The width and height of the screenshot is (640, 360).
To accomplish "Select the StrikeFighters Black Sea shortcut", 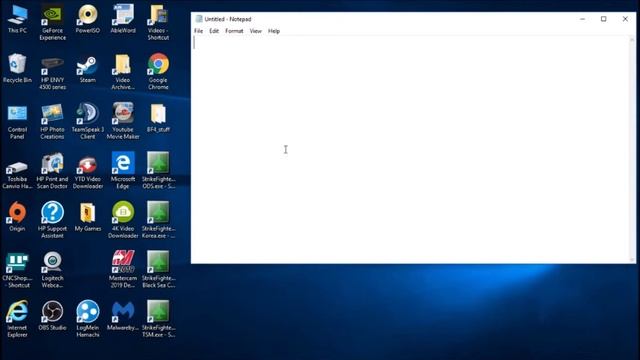I will [158, 270].
